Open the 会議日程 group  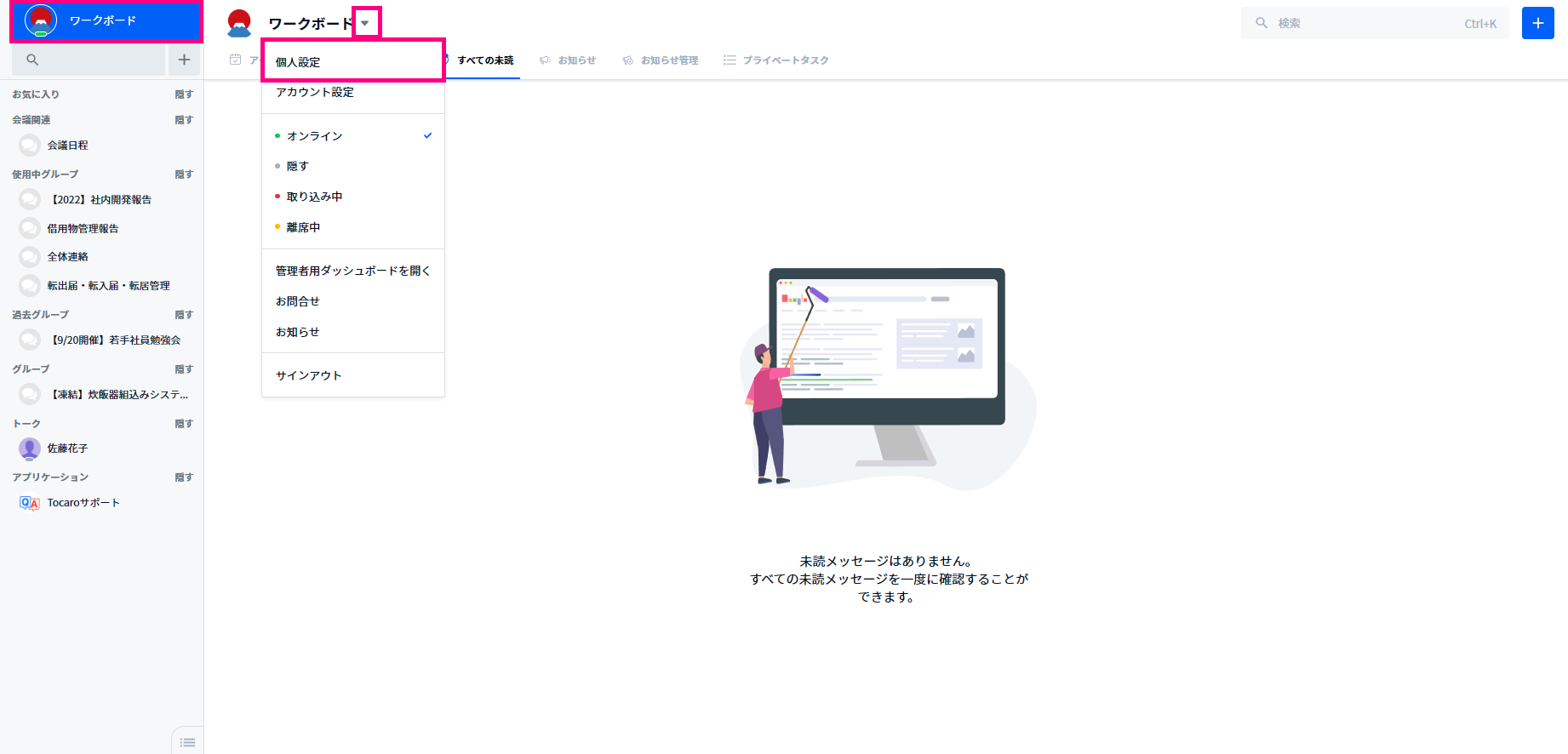(67, 146)
